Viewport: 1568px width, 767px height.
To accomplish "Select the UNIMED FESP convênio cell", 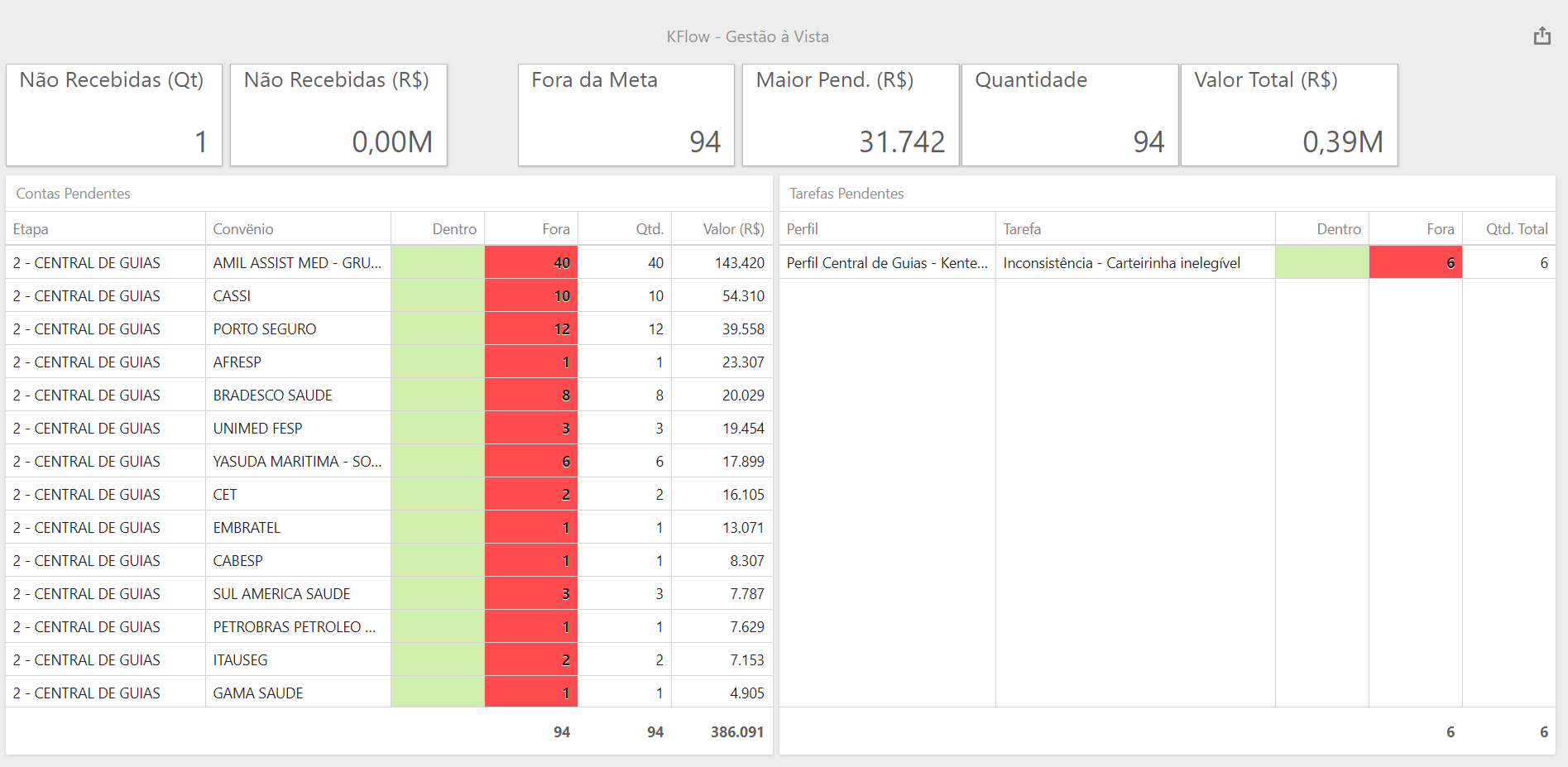I will pyautogui.click(x=298, y=428).
